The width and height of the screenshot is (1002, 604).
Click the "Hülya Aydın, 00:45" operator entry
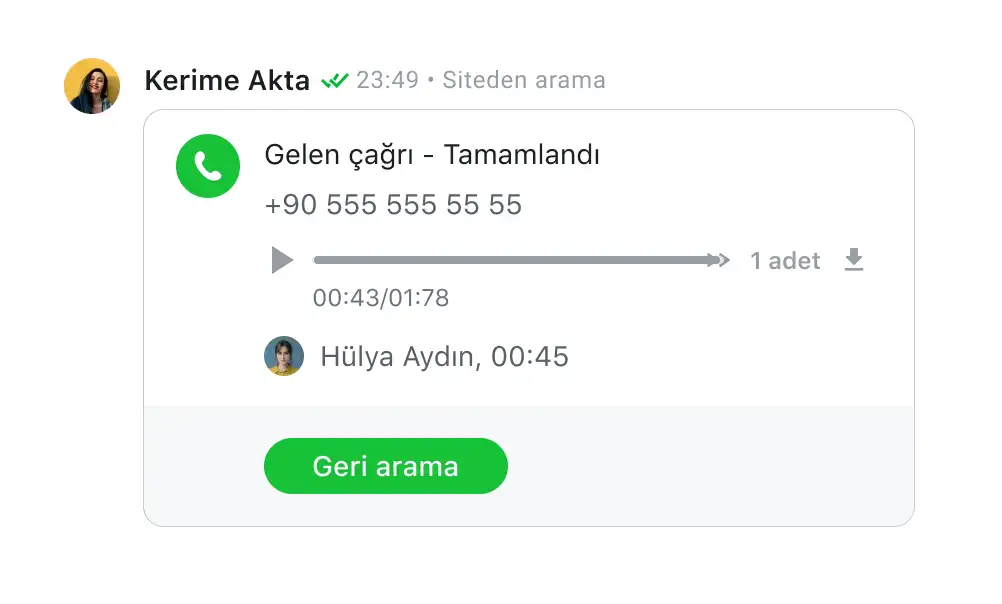(x=444, y=357)
